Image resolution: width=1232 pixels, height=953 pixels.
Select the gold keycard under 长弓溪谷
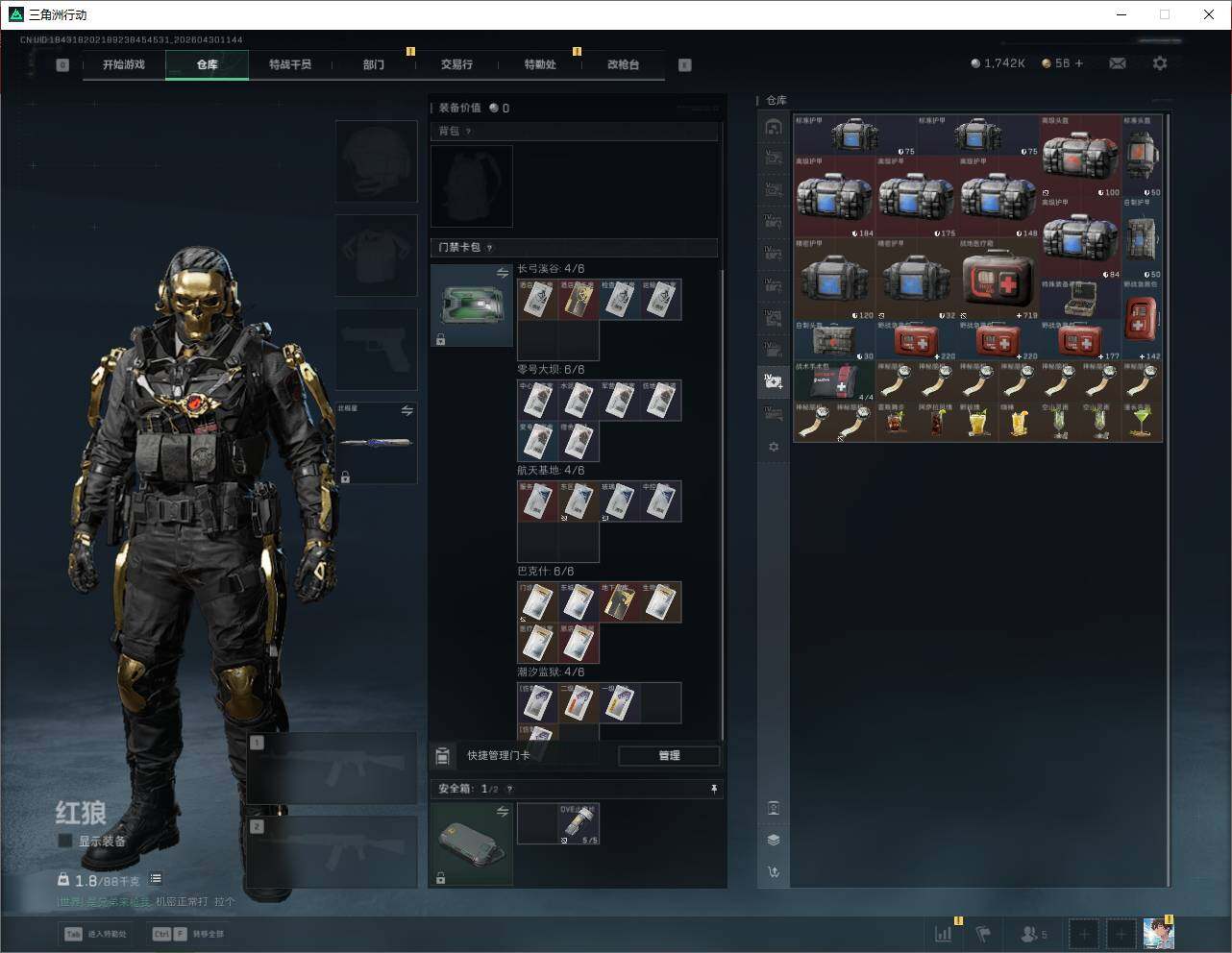(579, 300)
